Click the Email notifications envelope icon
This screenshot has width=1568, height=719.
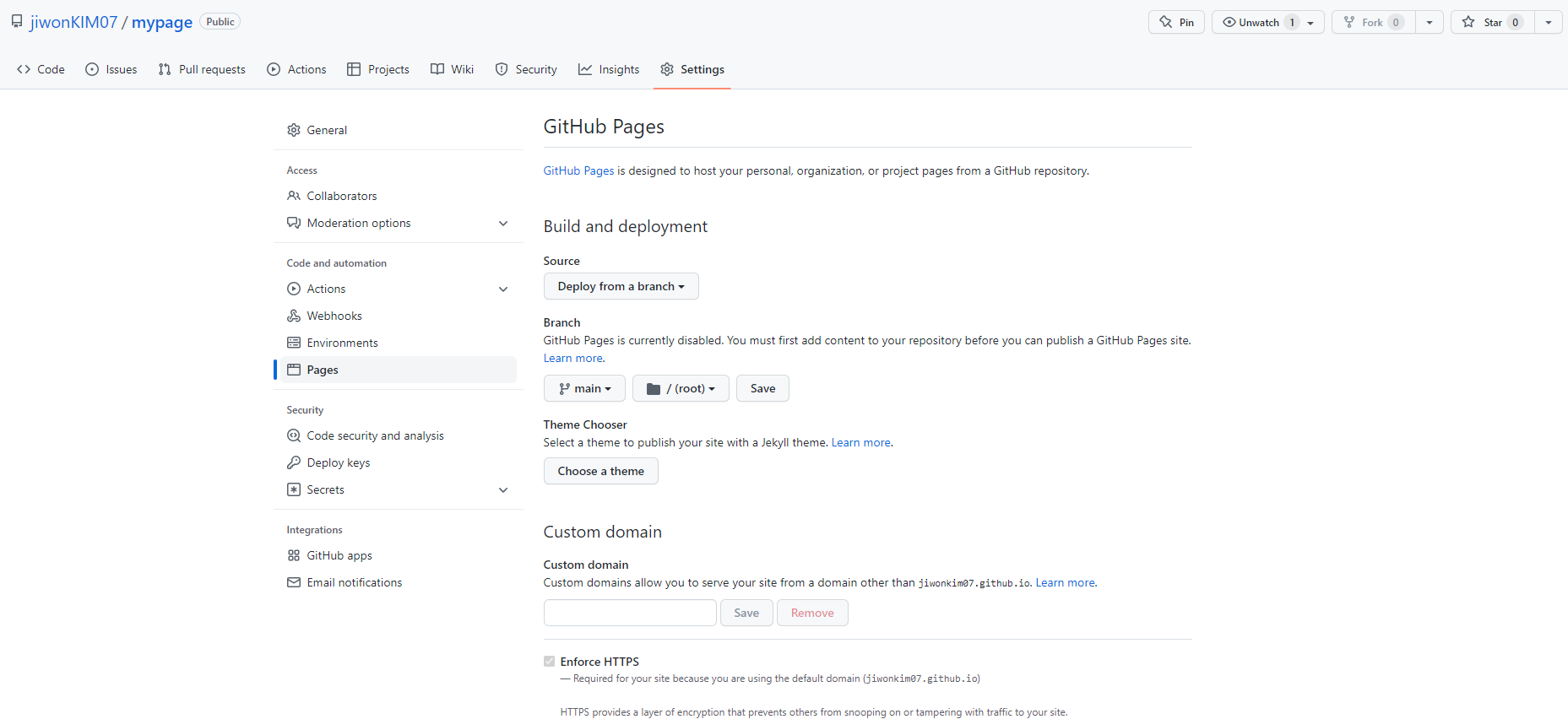[294, 582]
